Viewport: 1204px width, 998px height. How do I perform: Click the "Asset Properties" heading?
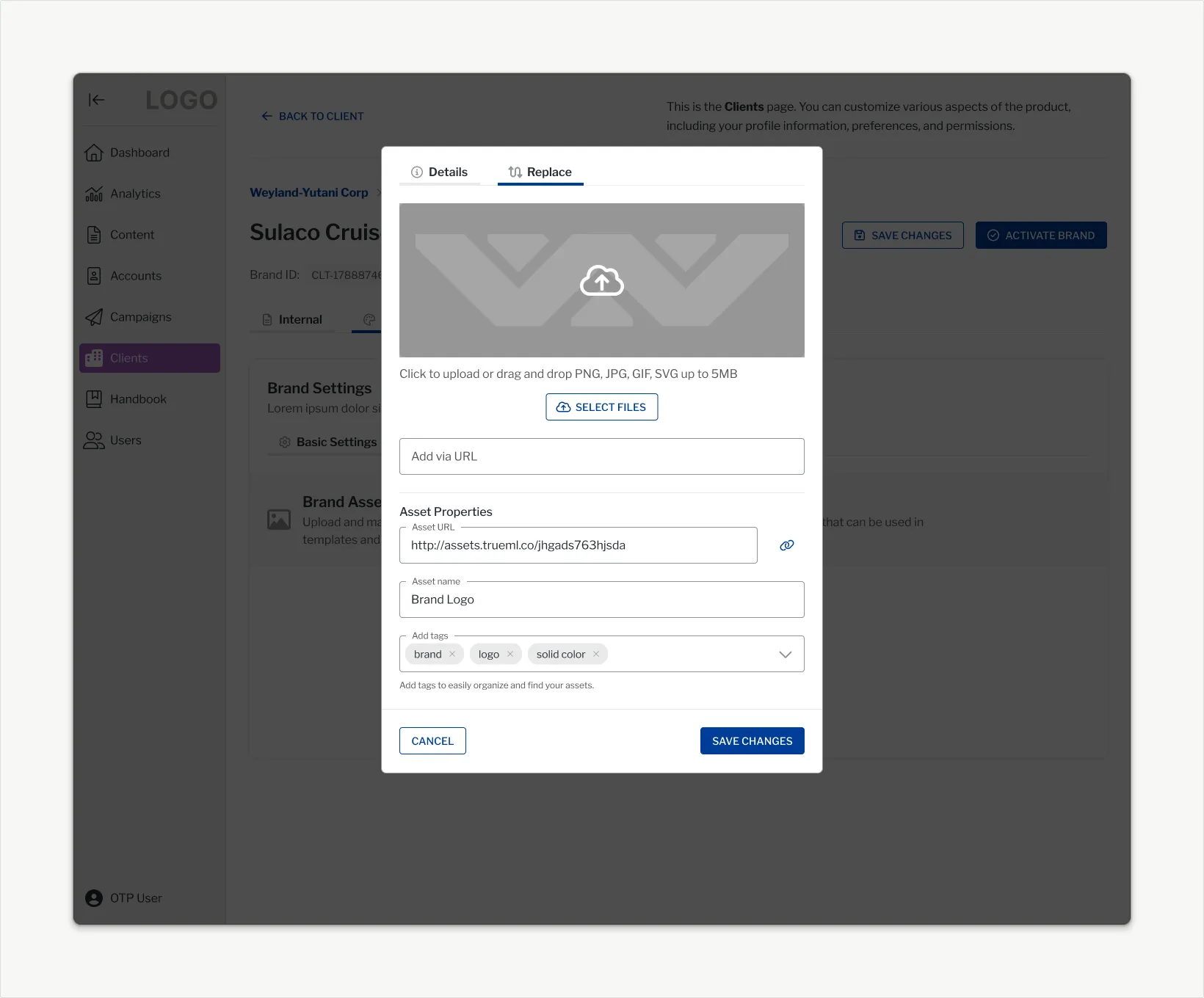(446, 511)
